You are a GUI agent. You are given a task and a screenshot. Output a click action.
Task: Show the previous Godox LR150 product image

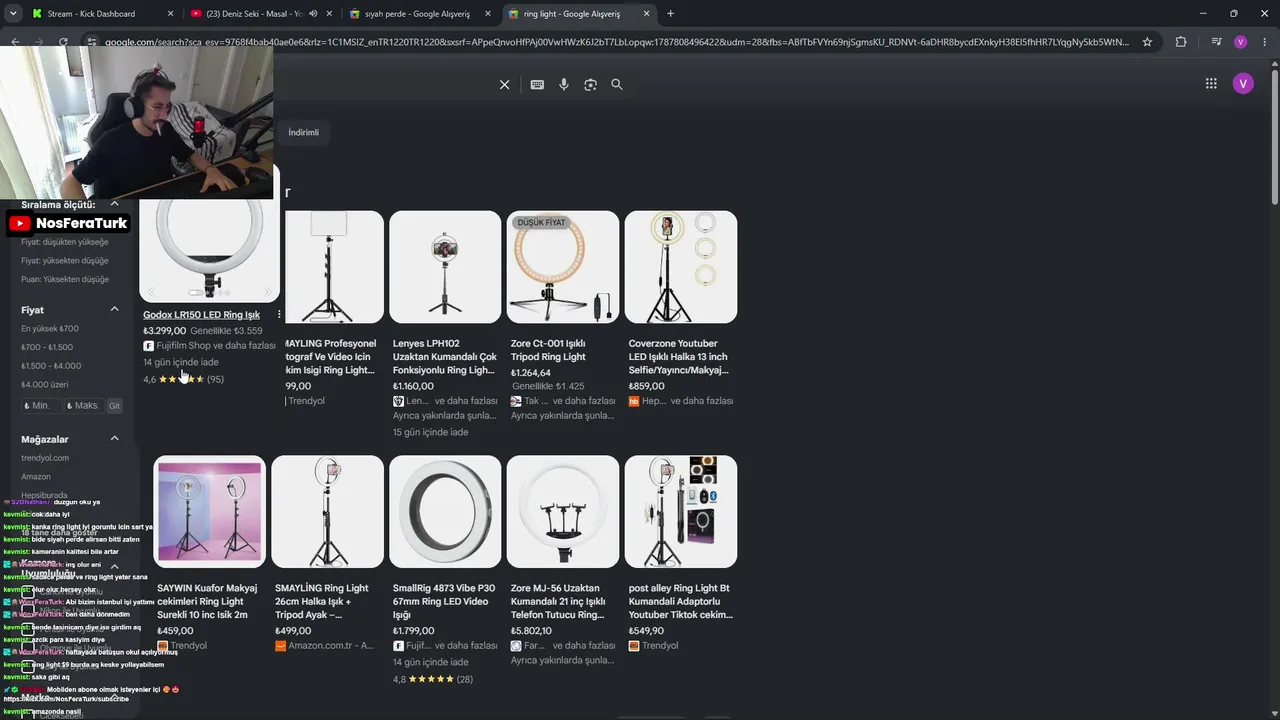tap(152, 293)
